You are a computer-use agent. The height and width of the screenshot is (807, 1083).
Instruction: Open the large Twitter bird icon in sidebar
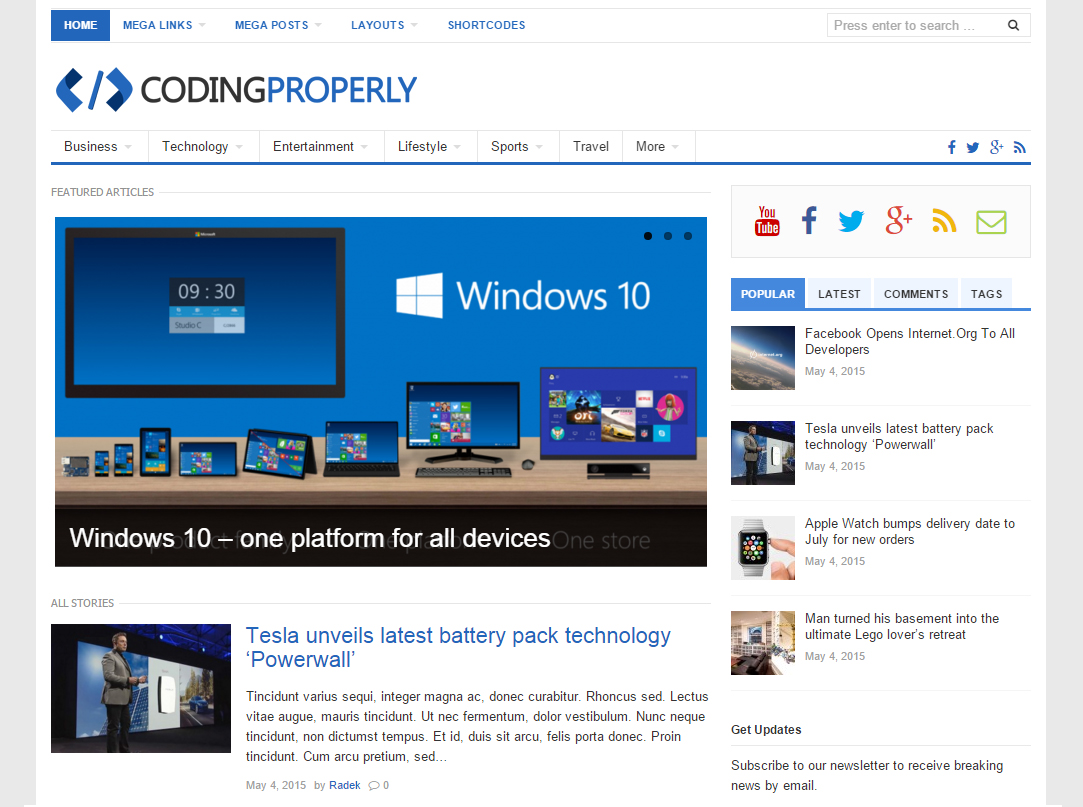pyautogui.click(x=851, y=221)
